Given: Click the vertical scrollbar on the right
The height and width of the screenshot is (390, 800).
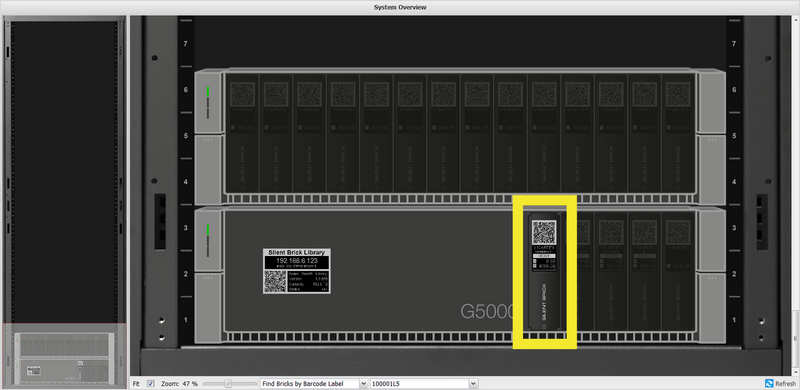Looking at the screenshot, I should pyautogui.click(x=796, y=196).
